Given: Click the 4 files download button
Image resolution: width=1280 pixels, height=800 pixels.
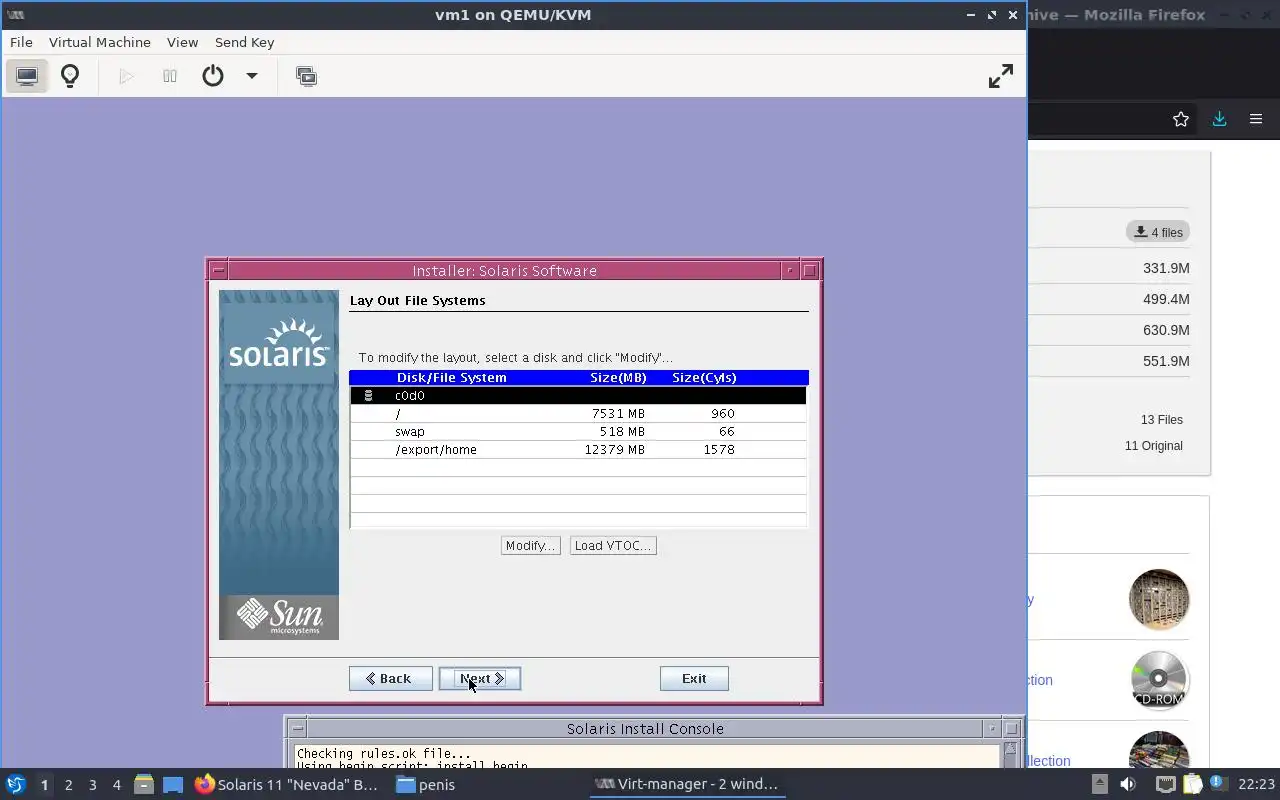Looking at the screenshot, I should [1158, 232].
